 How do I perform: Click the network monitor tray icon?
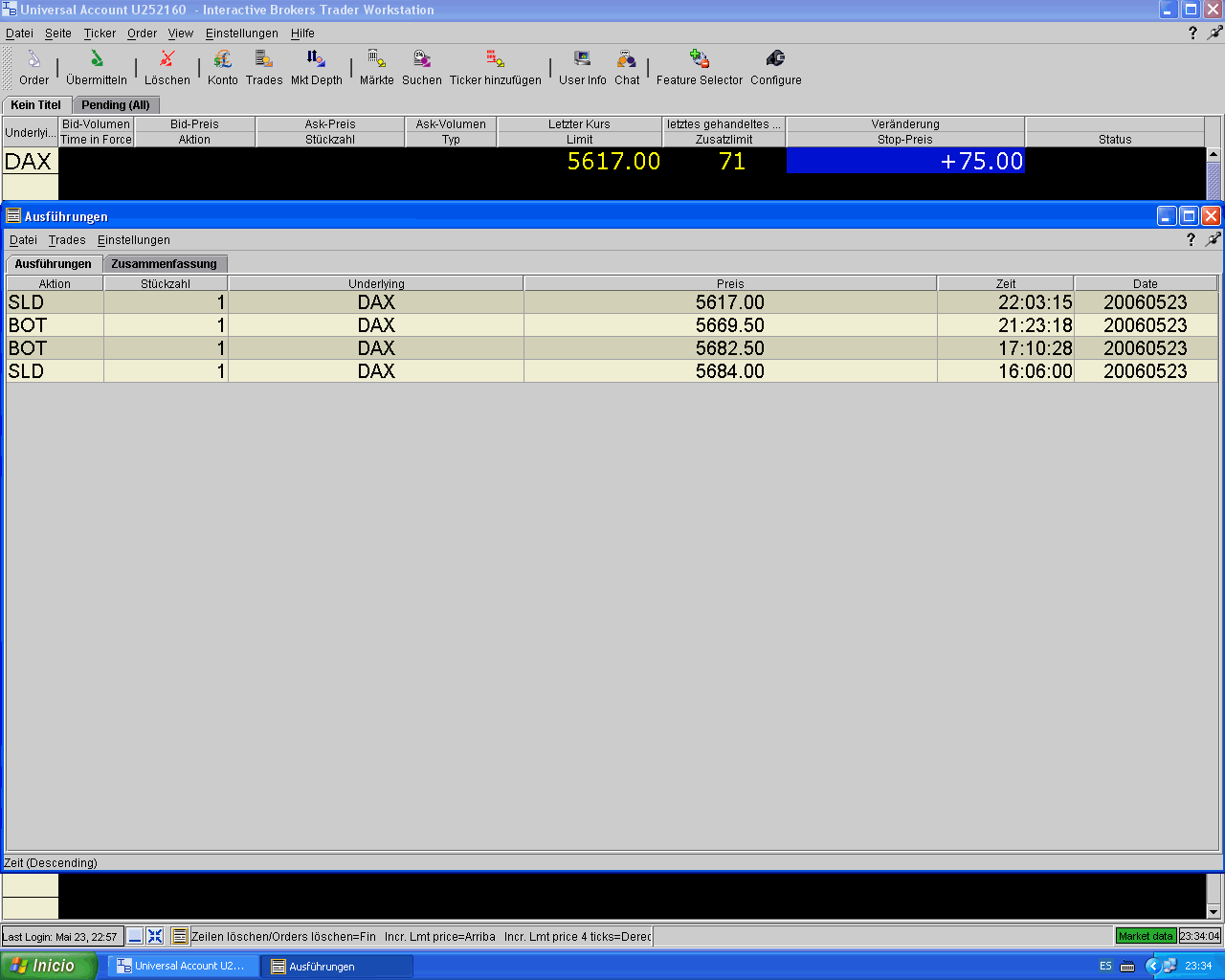(x=1169, y=966)
